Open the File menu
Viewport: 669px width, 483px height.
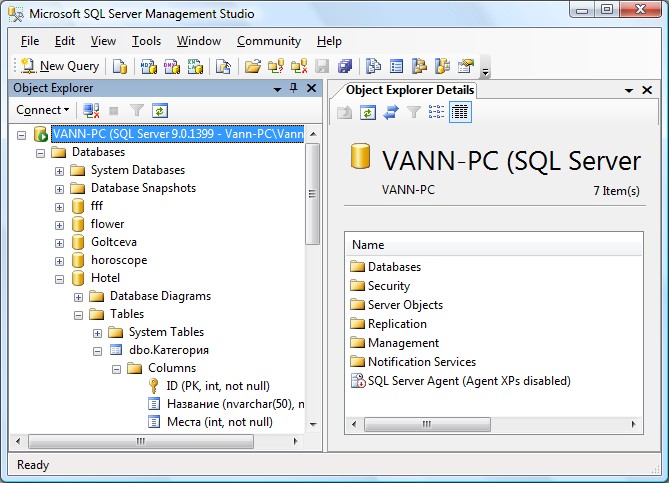pyautogui.click(x=30, y=41)
